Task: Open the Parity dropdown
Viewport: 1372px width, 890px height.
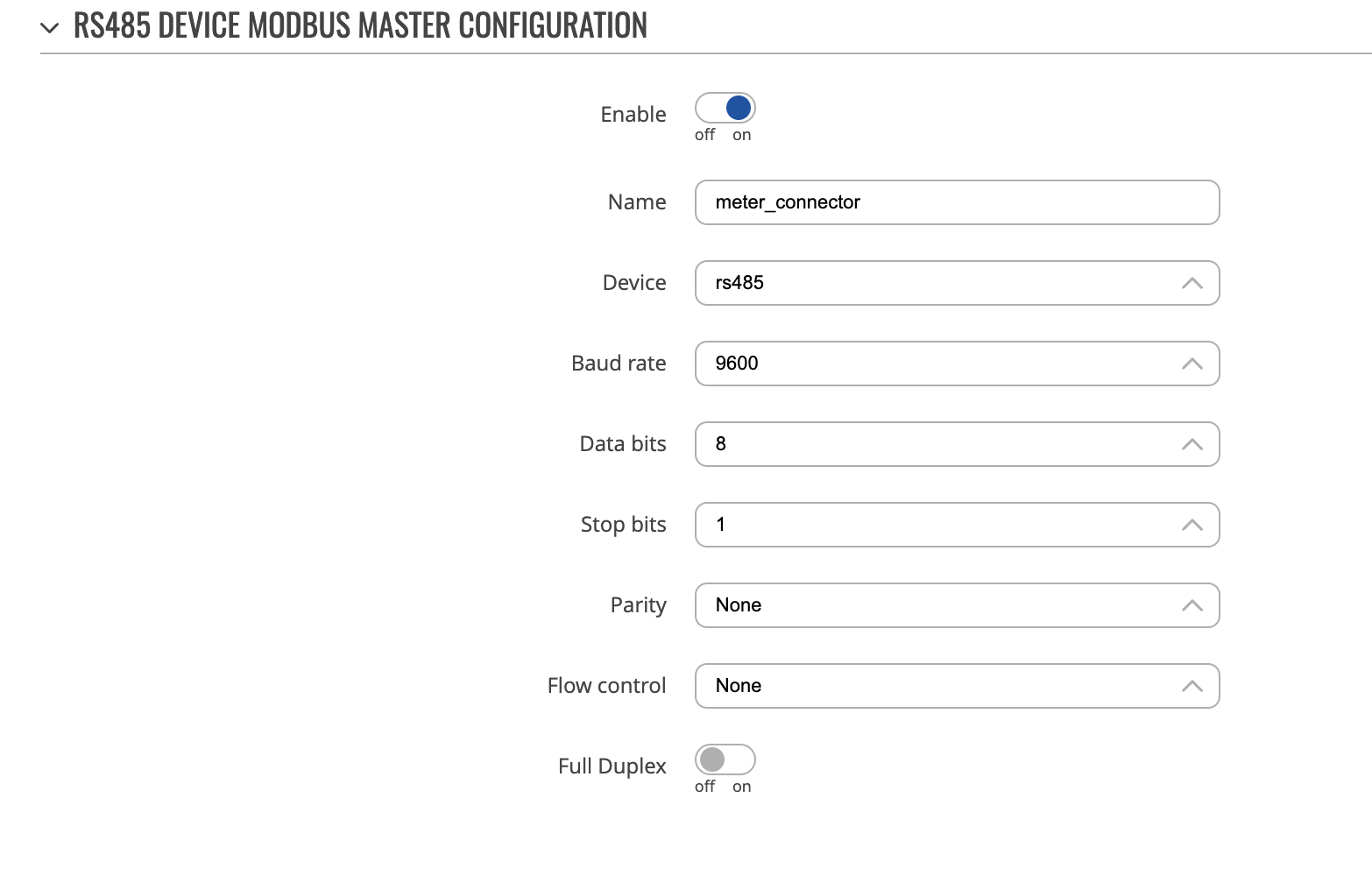Action: [957, 605]
